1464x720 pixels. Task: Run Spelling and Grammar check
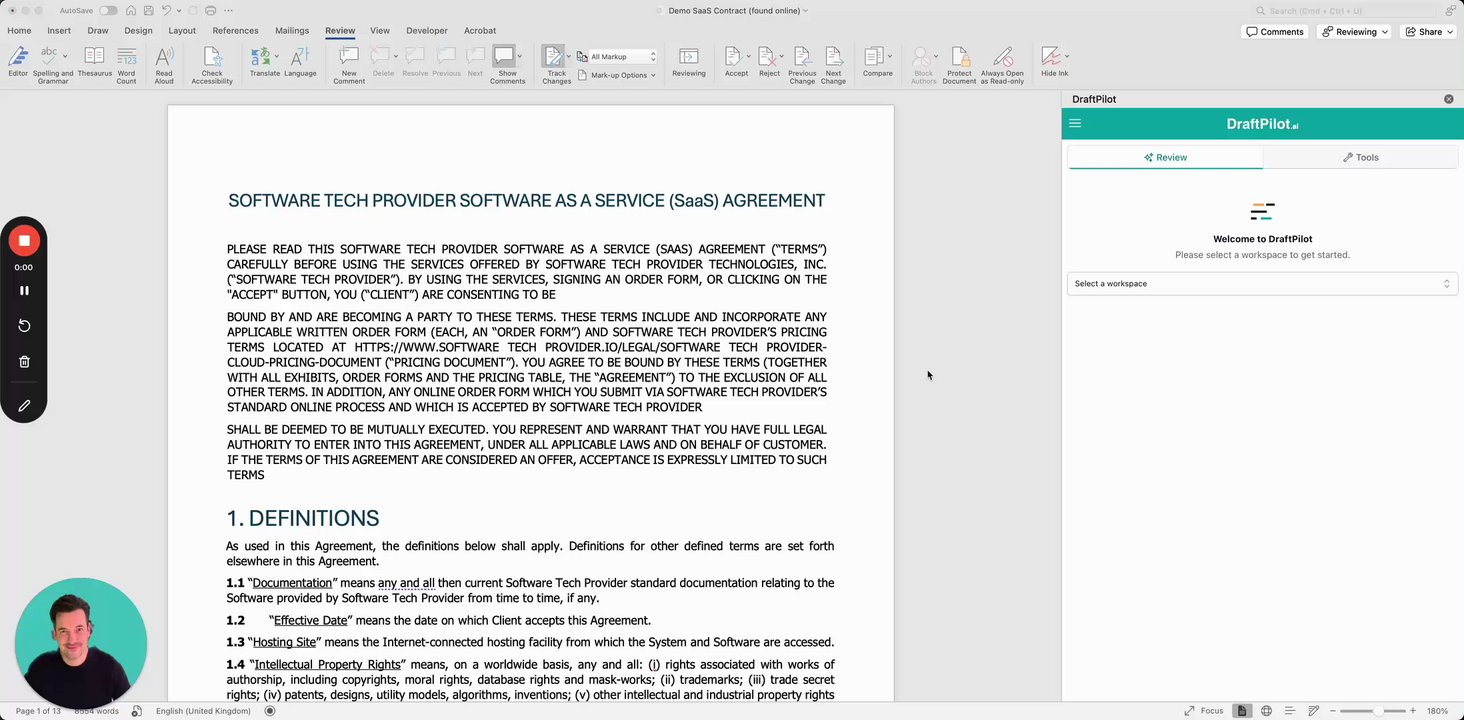pyautogui.click(x=53, y=65)
